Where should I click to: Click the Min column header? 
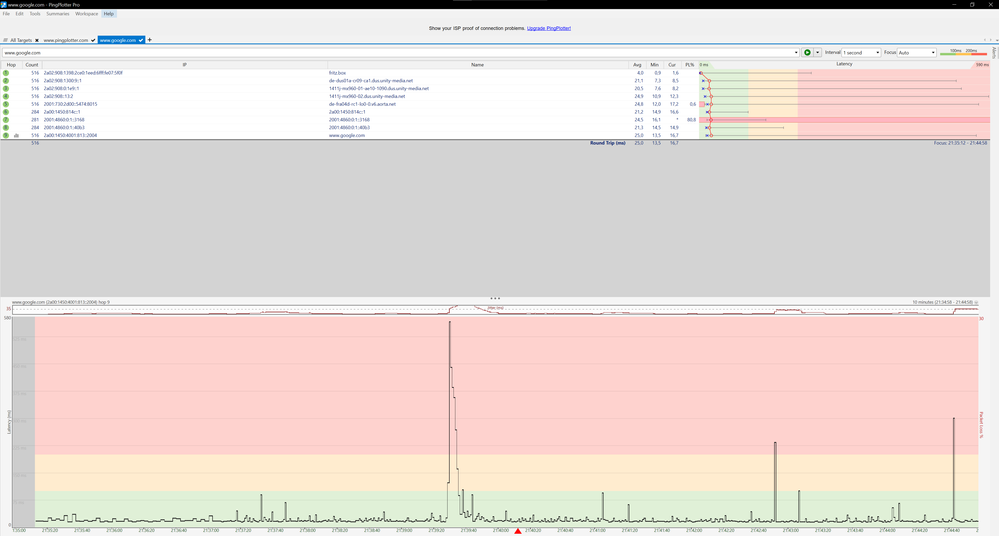pos(654,65)
